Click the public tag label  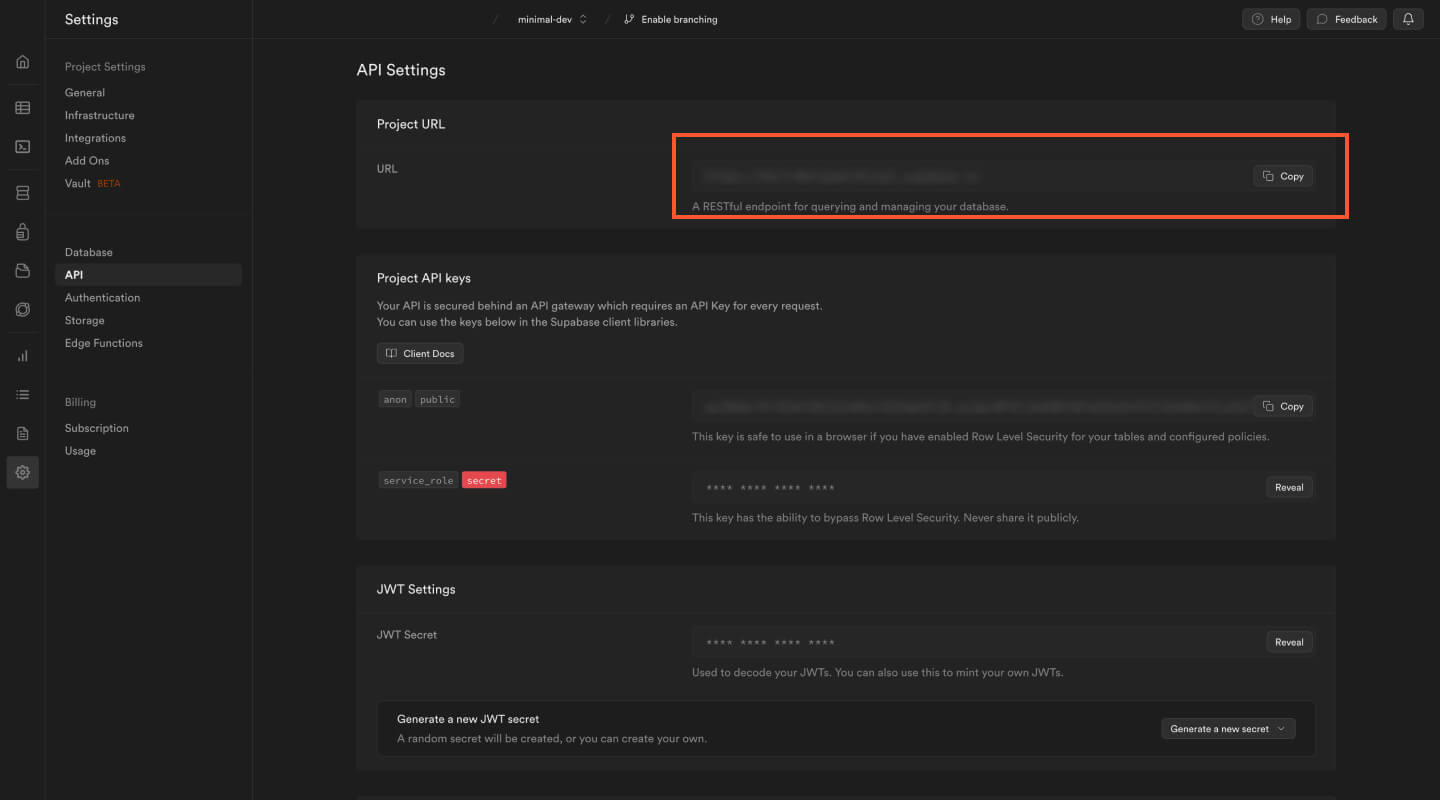tap(437, 399)
